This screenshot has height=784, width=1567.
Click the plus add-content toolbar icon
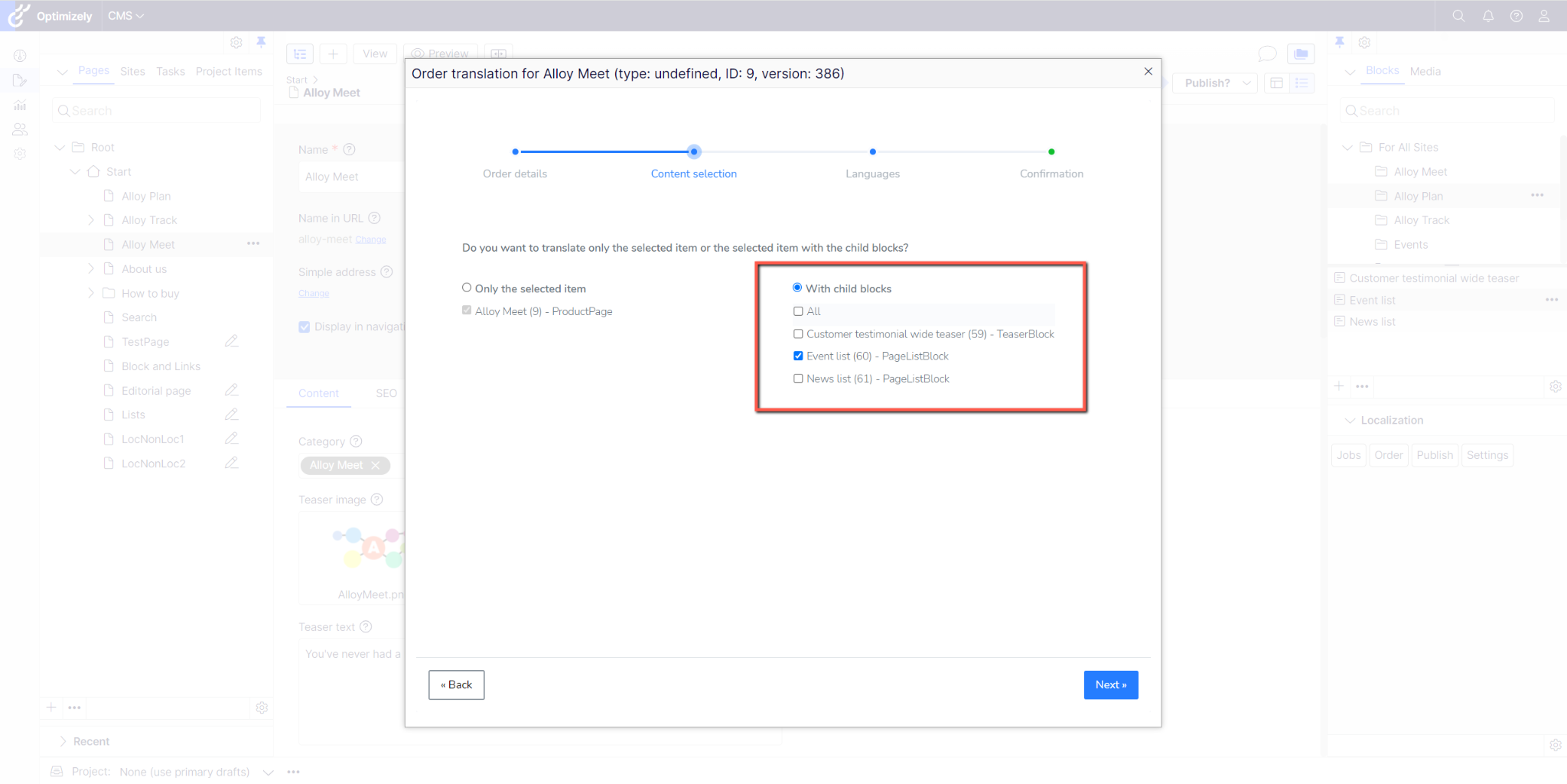click(x=333, y=54)
